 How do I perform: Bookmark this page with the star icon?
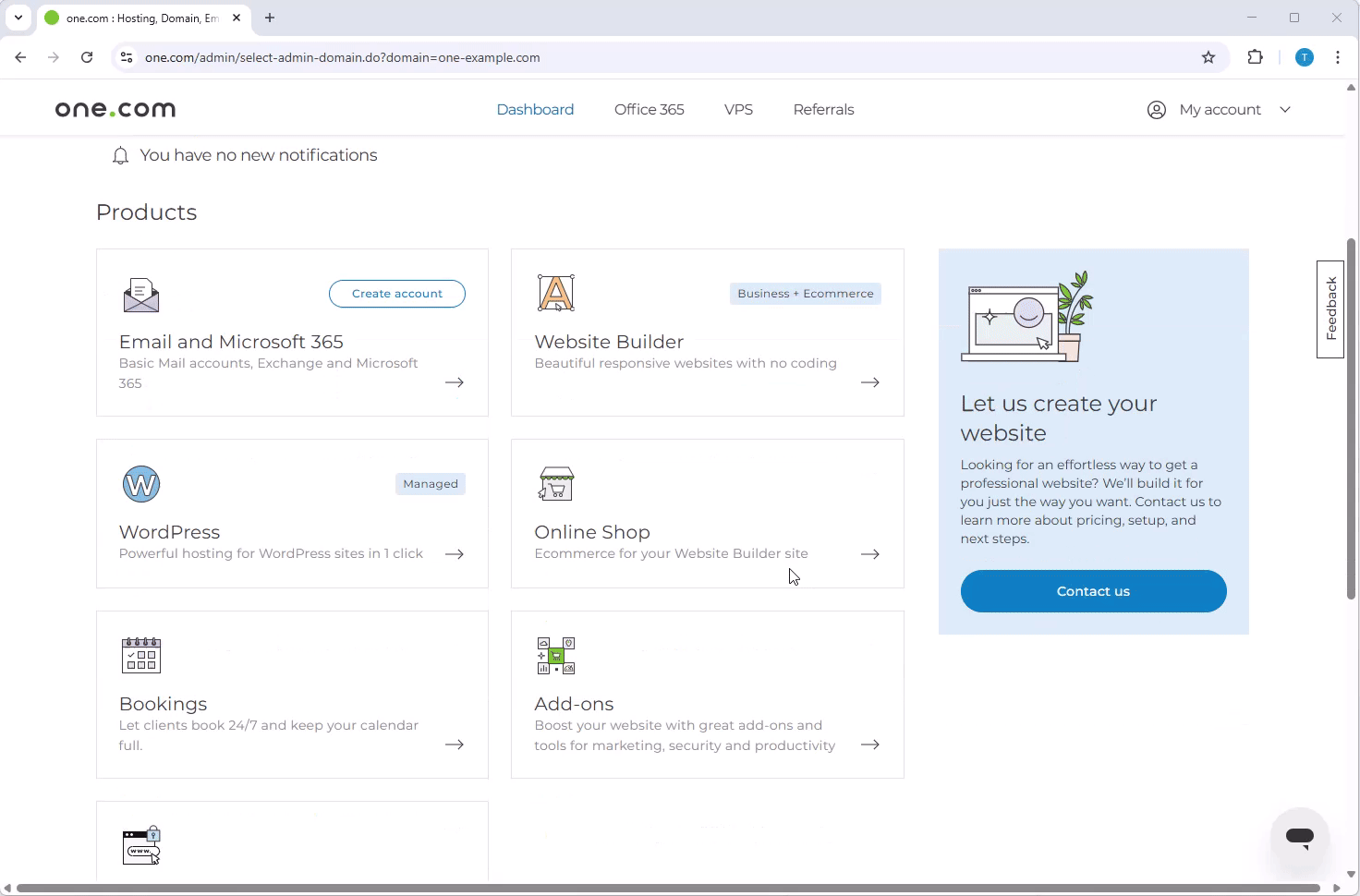click(x=1208, y=57)
